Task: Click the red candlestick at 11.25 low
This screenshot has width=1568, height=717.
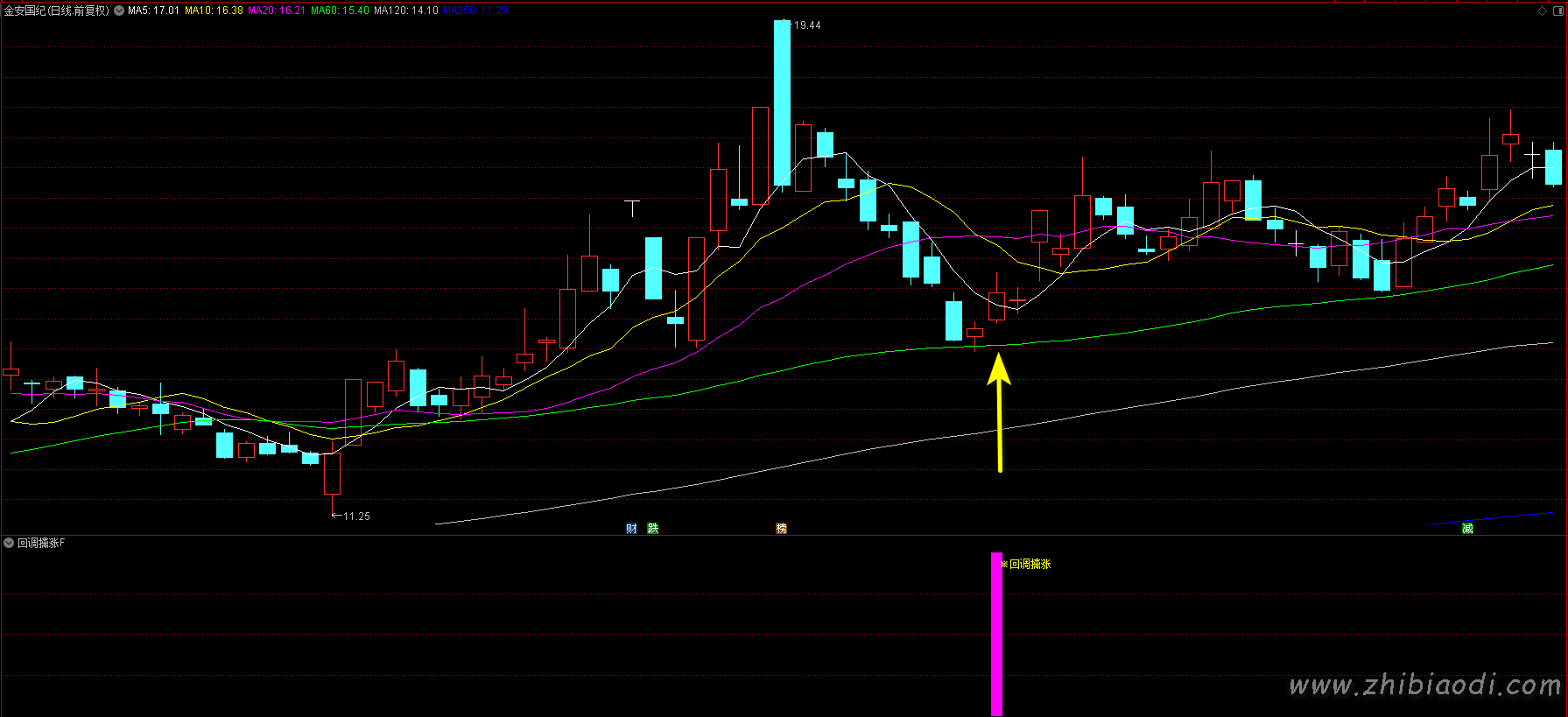Action: click(x=332, y=473)
